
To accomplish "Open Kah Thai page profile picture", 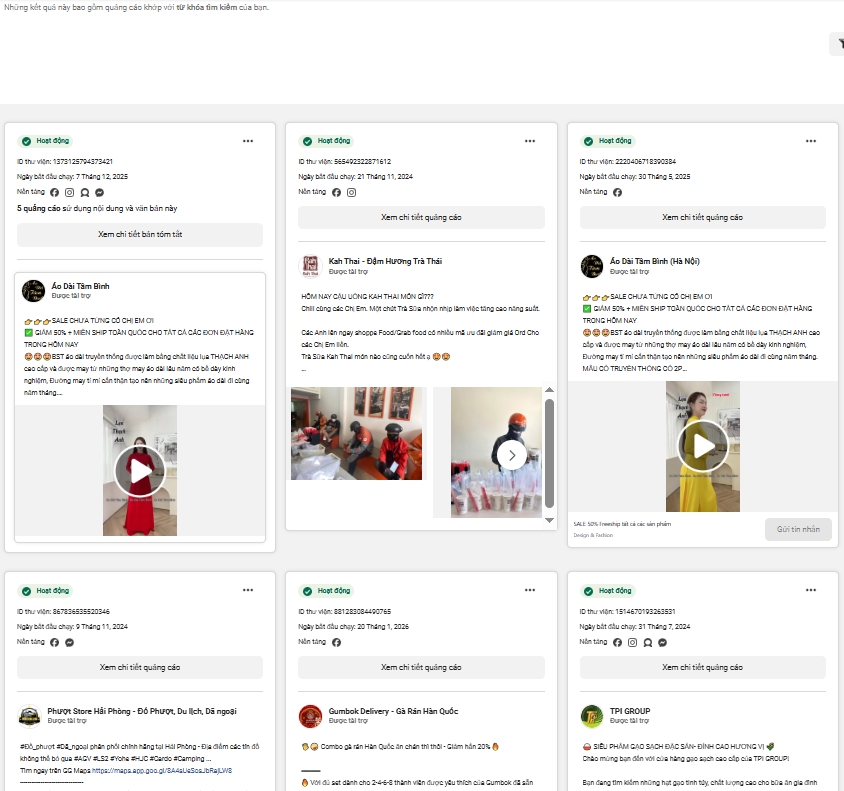I will point(310,266).
